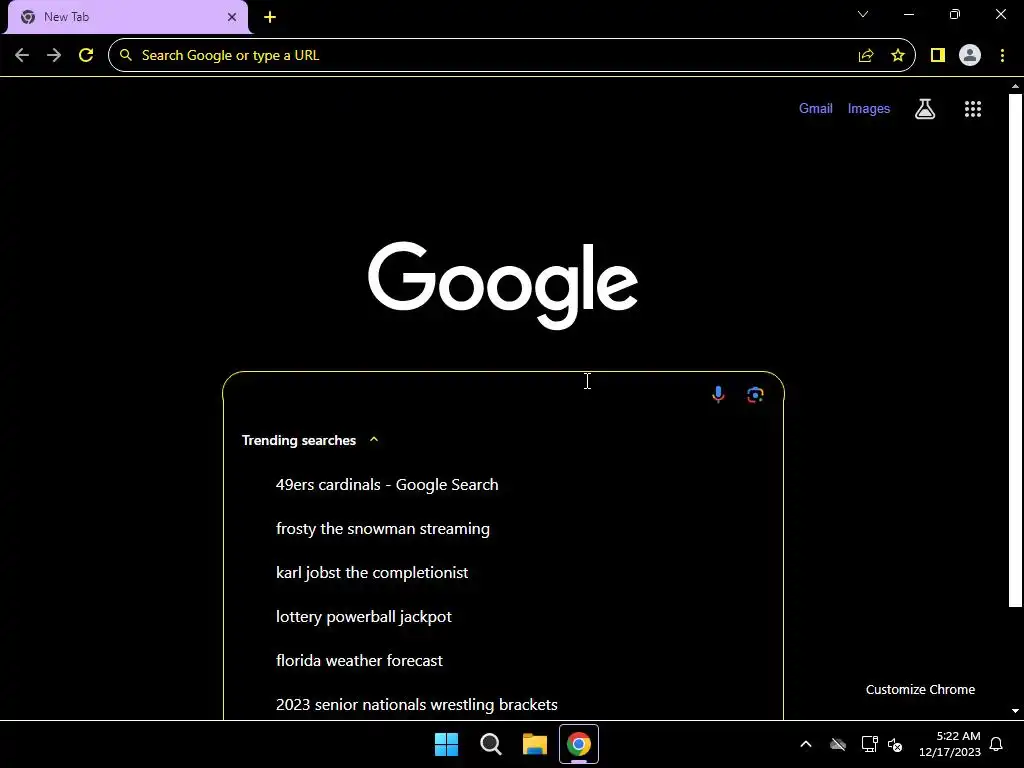Open Search Labs flask icon
This screenshot has width=1024, height=768.
[x=925, y=109]
